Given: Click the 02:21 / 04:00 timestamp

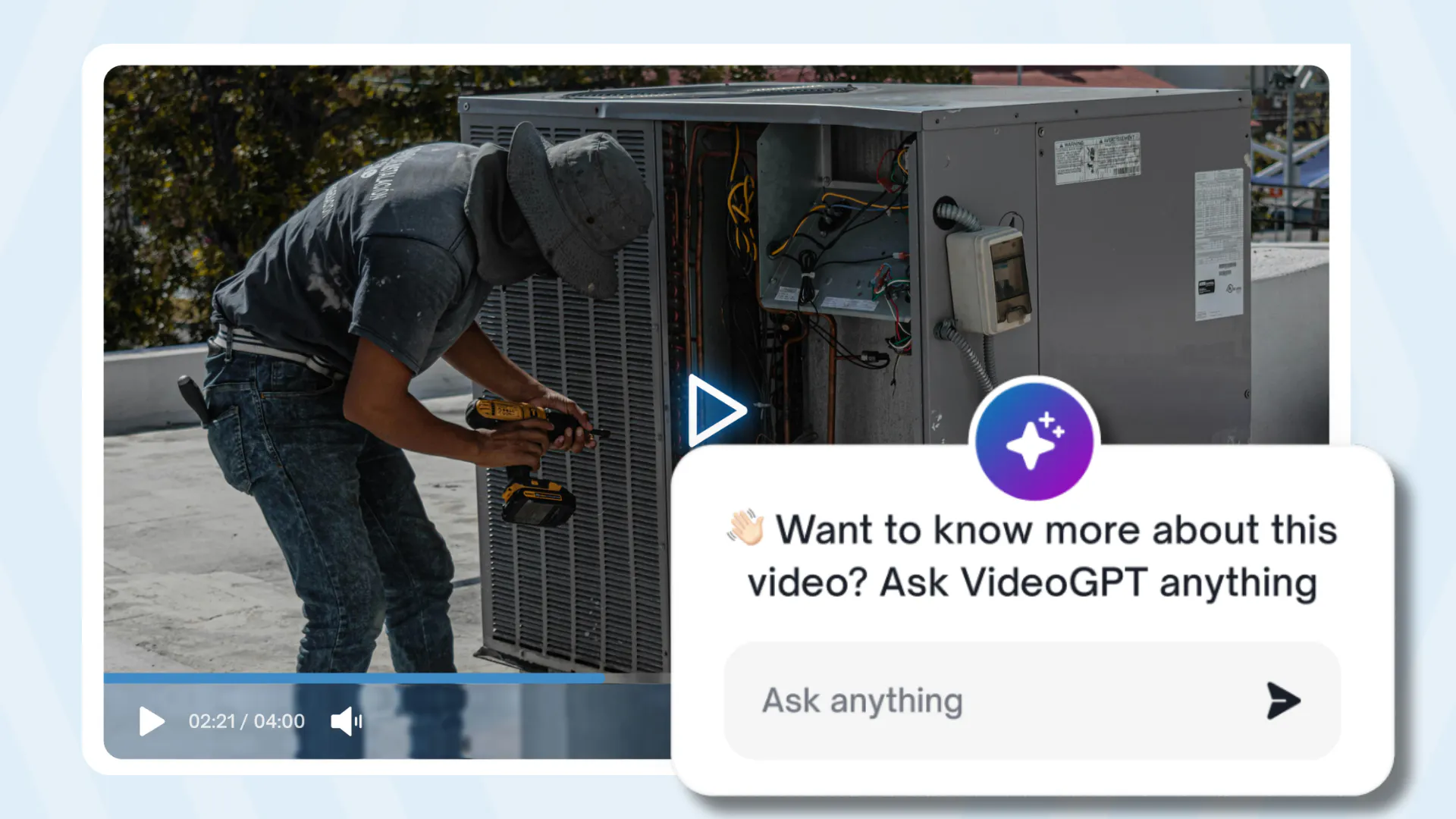Looking at the screenshot, I should click(x=246, y=721).
